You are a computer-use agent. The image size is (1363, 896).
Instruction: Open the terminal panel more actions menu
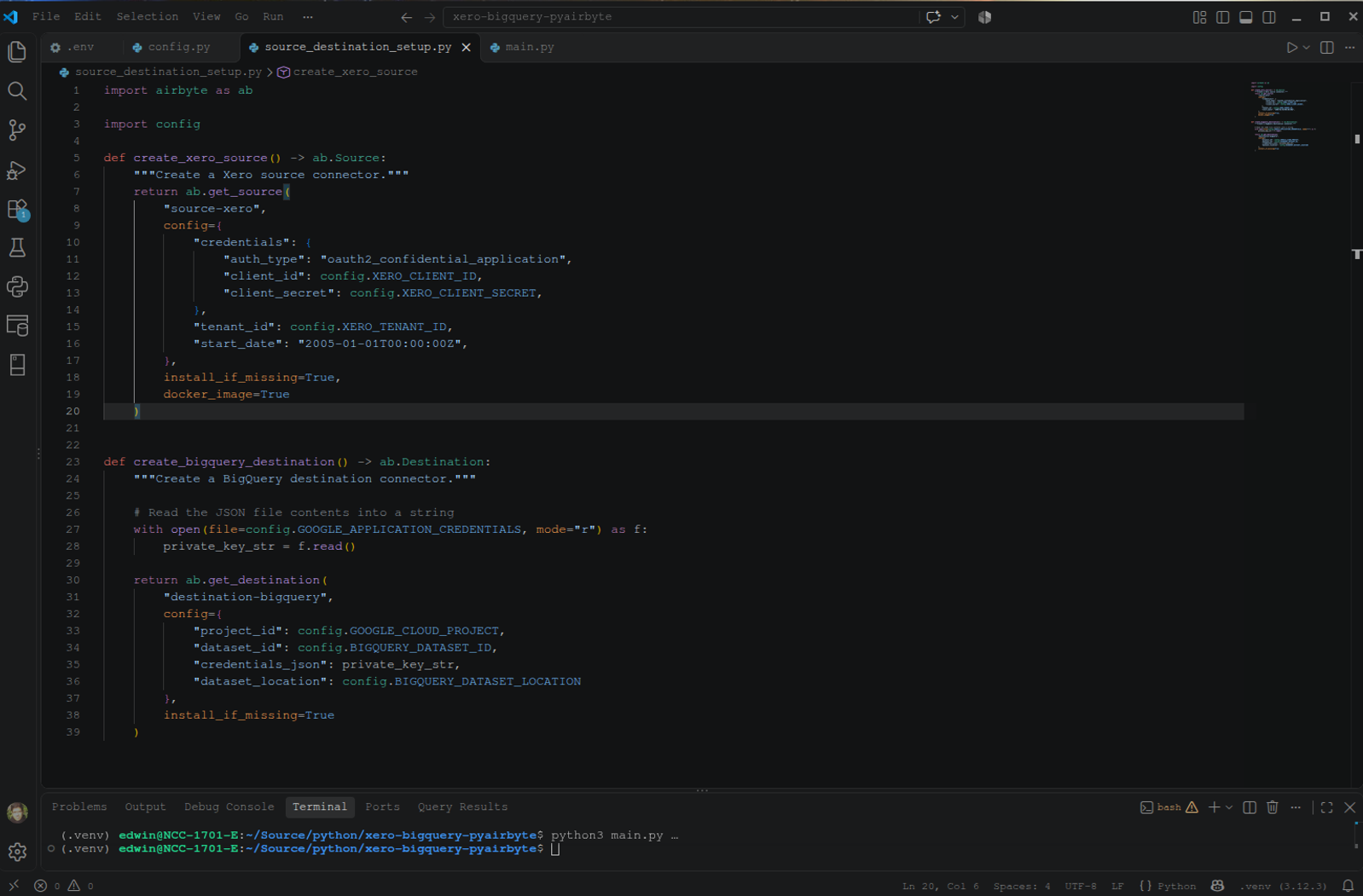point(1296,807)
